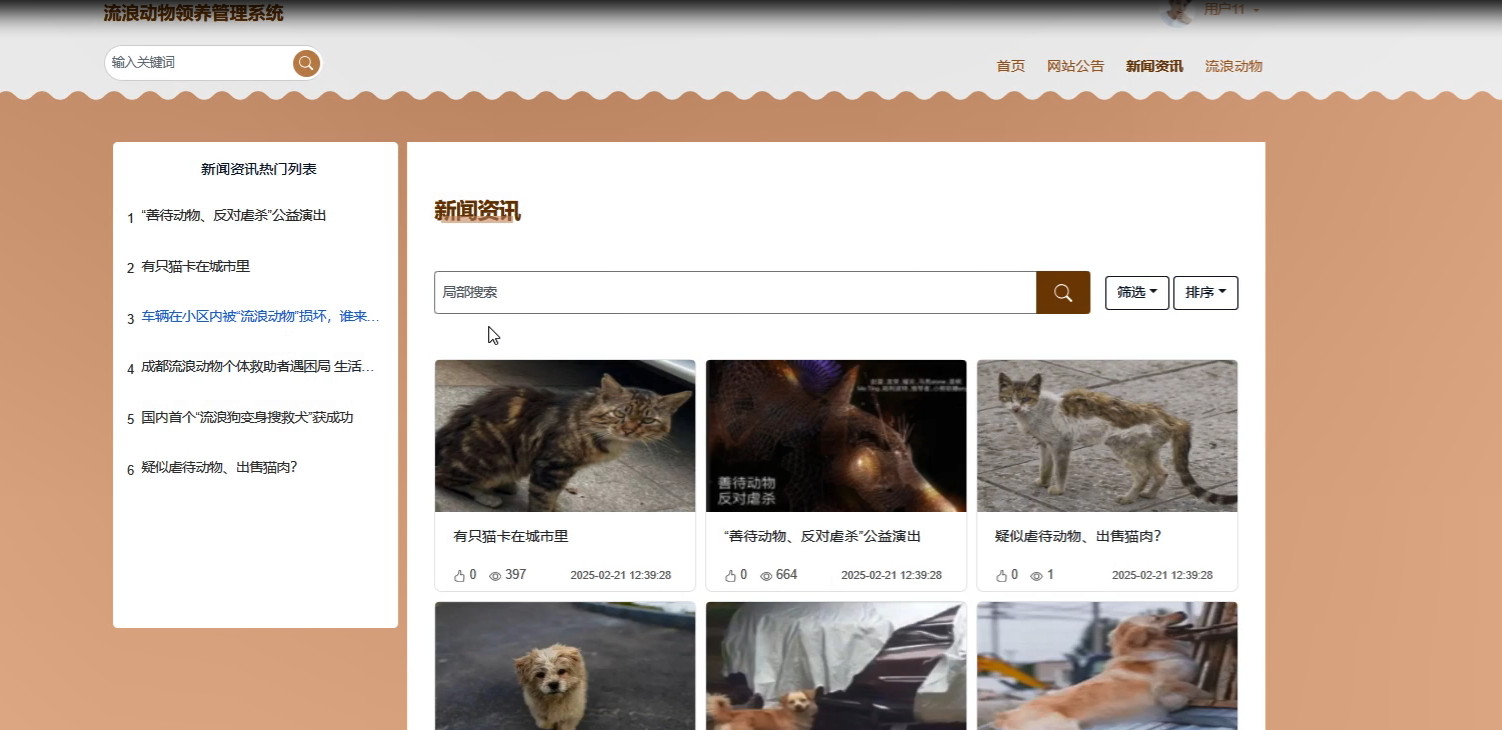Click card title 疑似虐待动物、出售猫肉?

[x=1078, y=537]
